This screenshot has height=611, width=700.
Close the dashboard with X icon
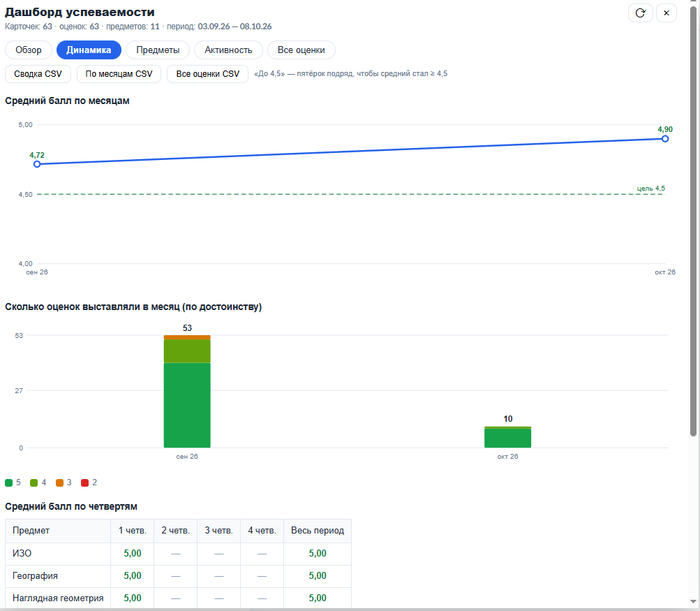tap(666, 13)
